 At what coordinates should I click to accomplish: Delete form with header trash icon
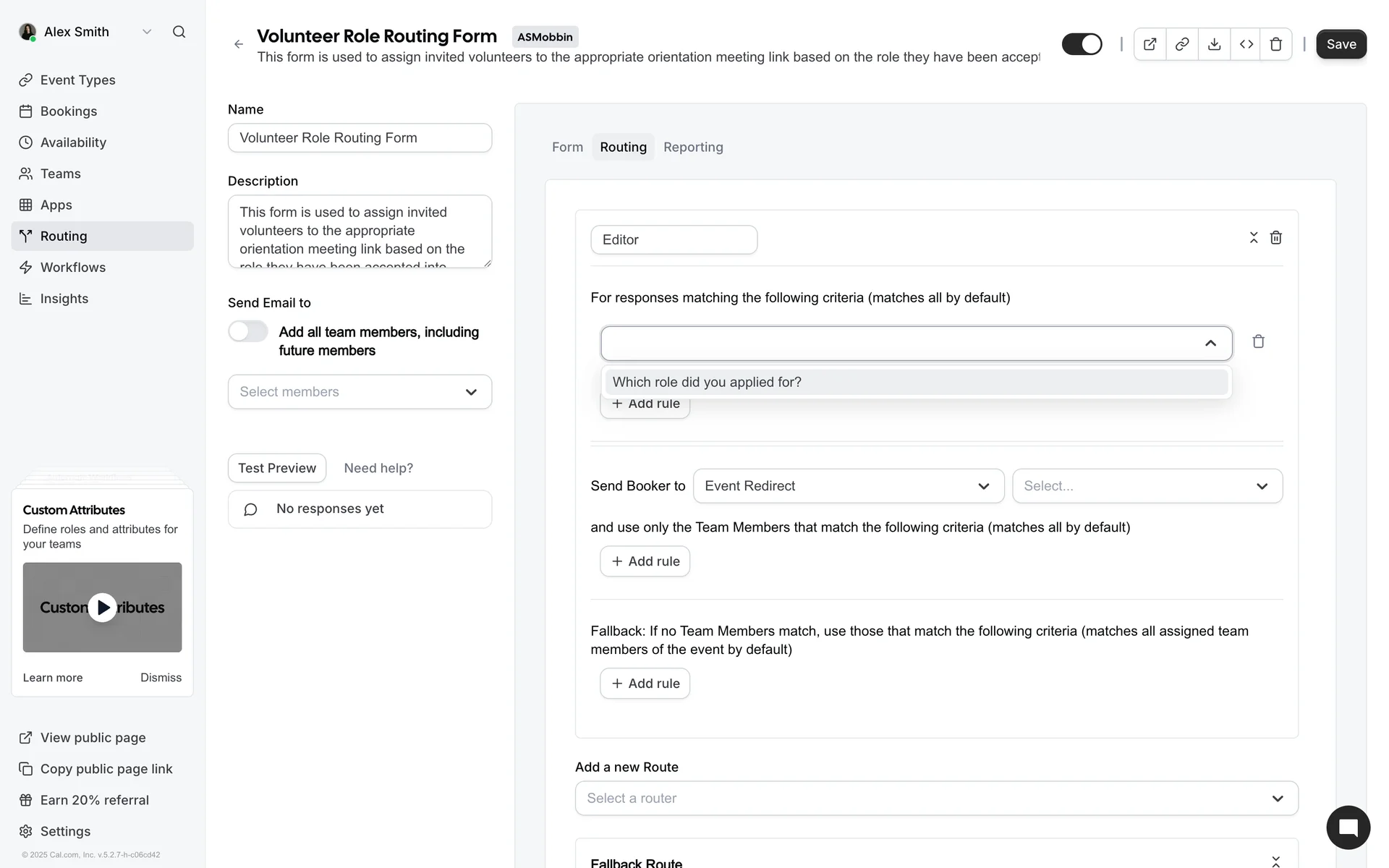[x=1276, y=44]
